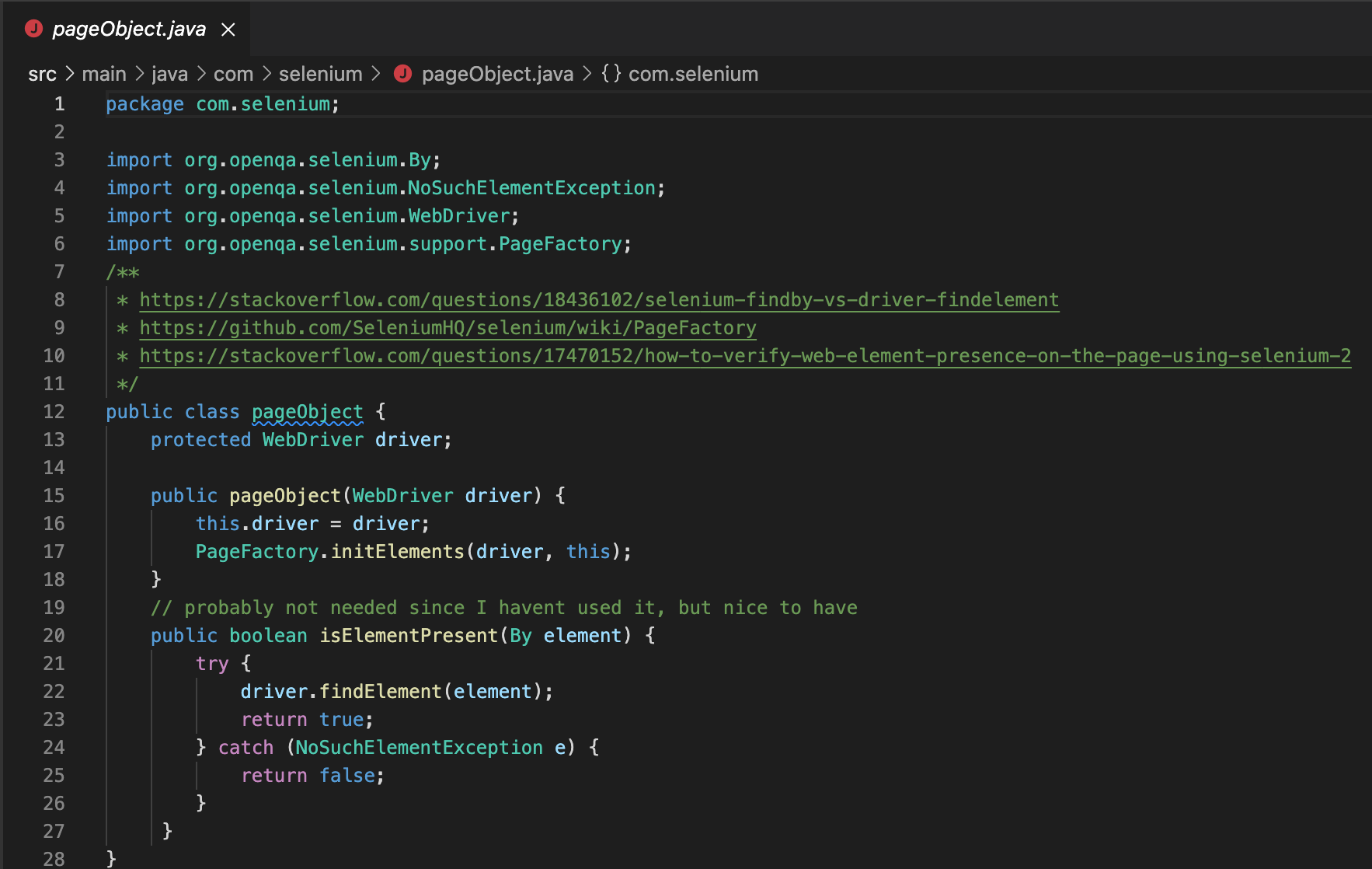The image size is (1372, 869).
Task: Click the curly braces namespace icon in breadcrumb
Action: [611, 74]
